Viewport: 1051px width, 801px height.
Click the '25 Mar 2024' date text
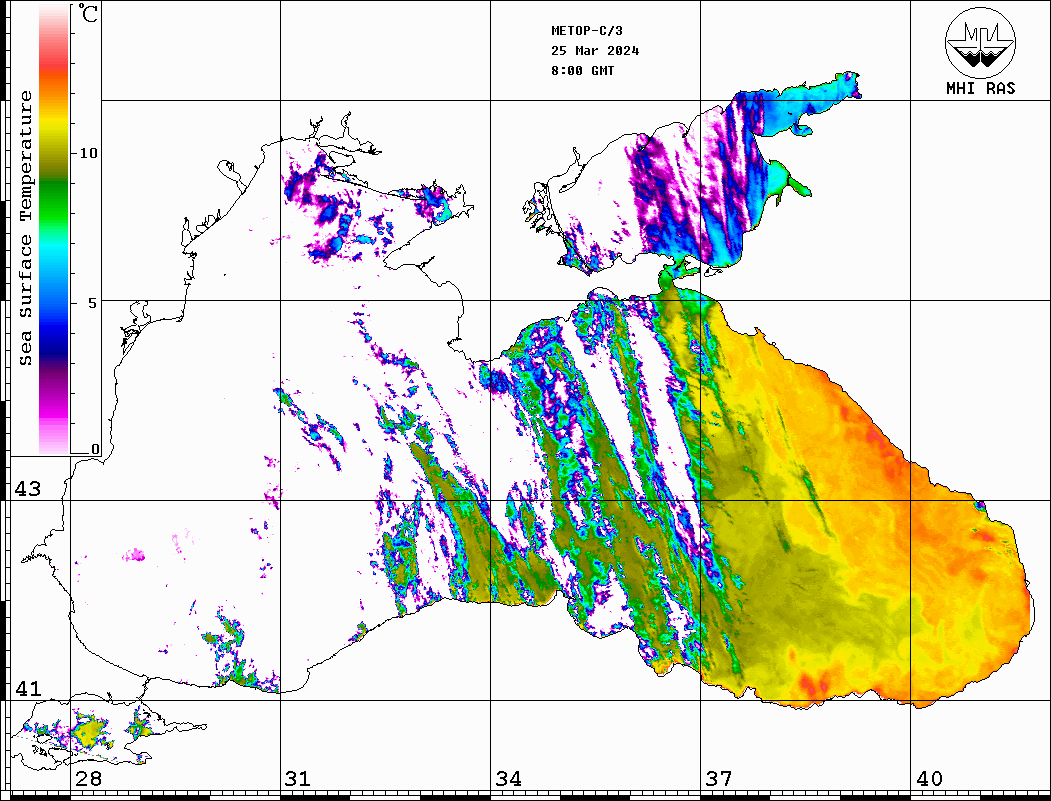[595, 51]
